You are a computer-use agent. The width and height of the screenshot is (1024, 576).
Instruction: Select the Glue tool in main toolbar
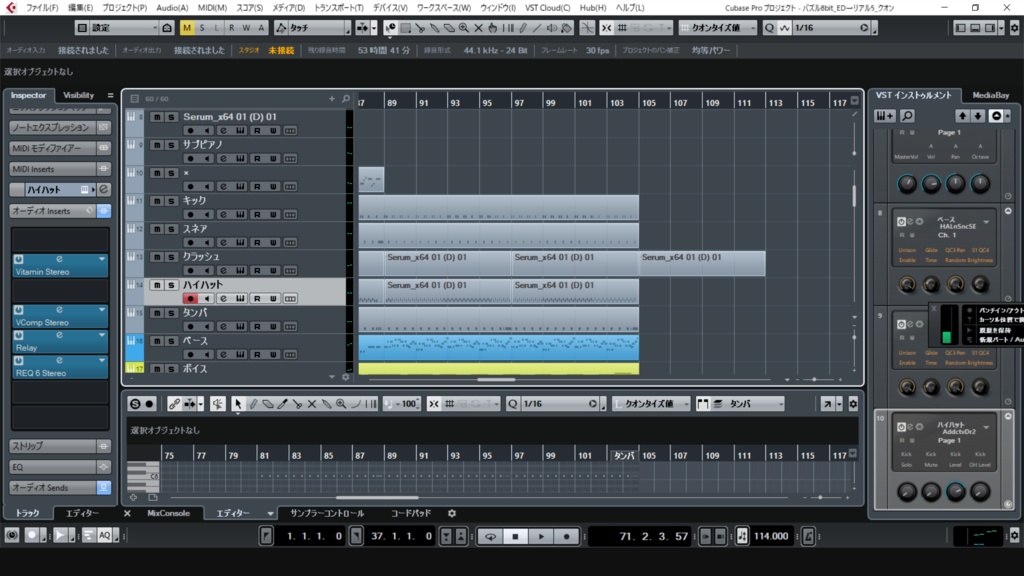pos(434,28)
